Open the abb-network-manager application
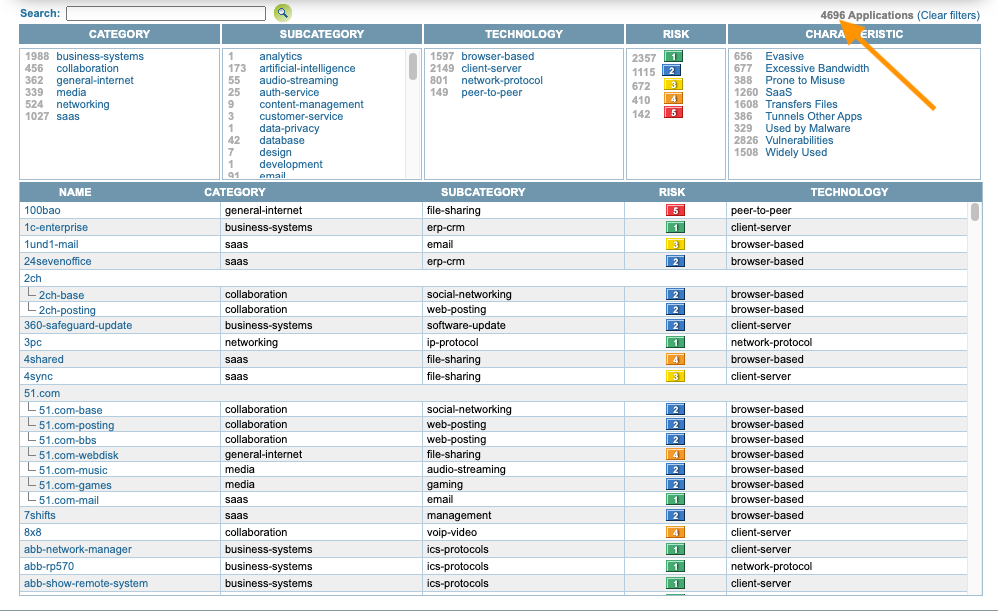This screenshot has height=615, width=998. click(x=78, y=549)
